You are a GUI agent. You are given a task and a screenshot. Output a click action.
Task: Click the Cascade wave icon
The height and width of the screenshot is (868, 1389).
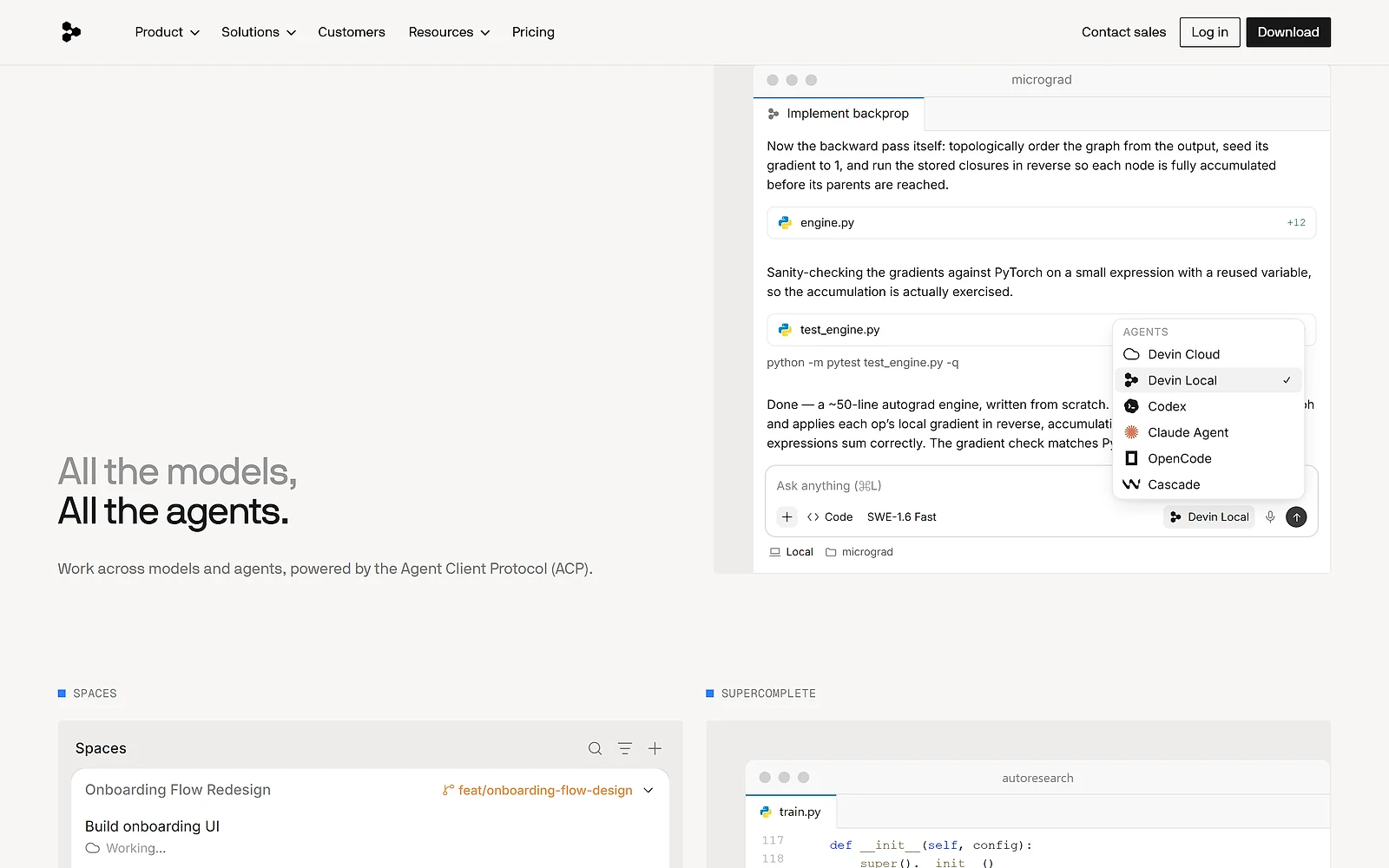(1131, 484)
